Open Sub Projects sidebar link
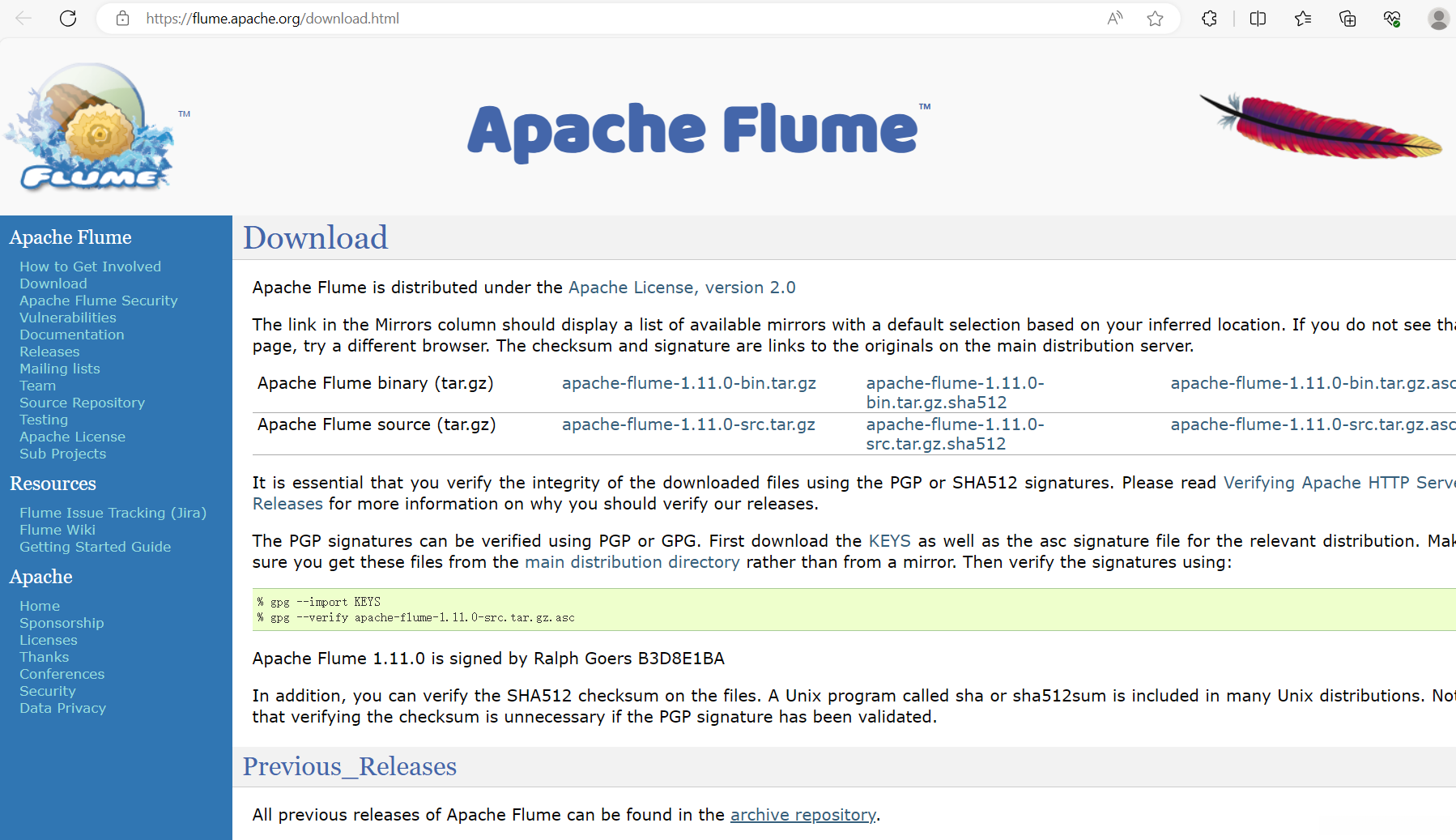Image resolution: width=1456 pixels, height=840 pixels. tap(62, 454)
